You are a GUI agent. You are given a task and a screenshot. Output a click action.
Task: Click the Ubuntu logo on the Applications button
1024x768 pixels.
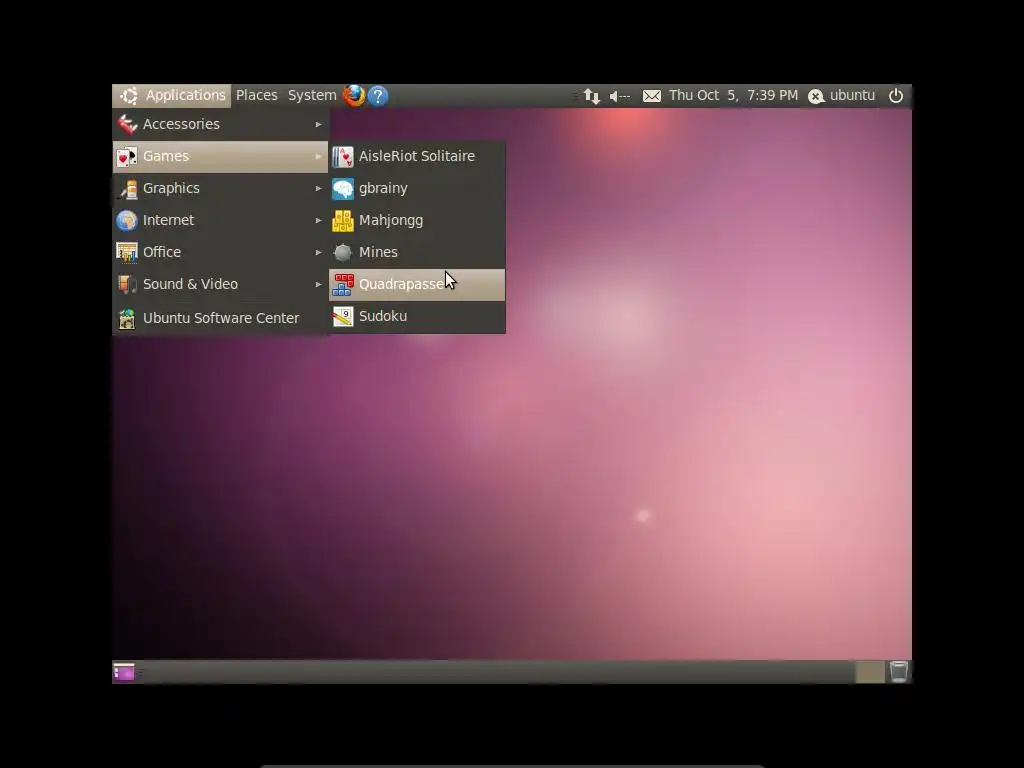click(x=129, y=96)
